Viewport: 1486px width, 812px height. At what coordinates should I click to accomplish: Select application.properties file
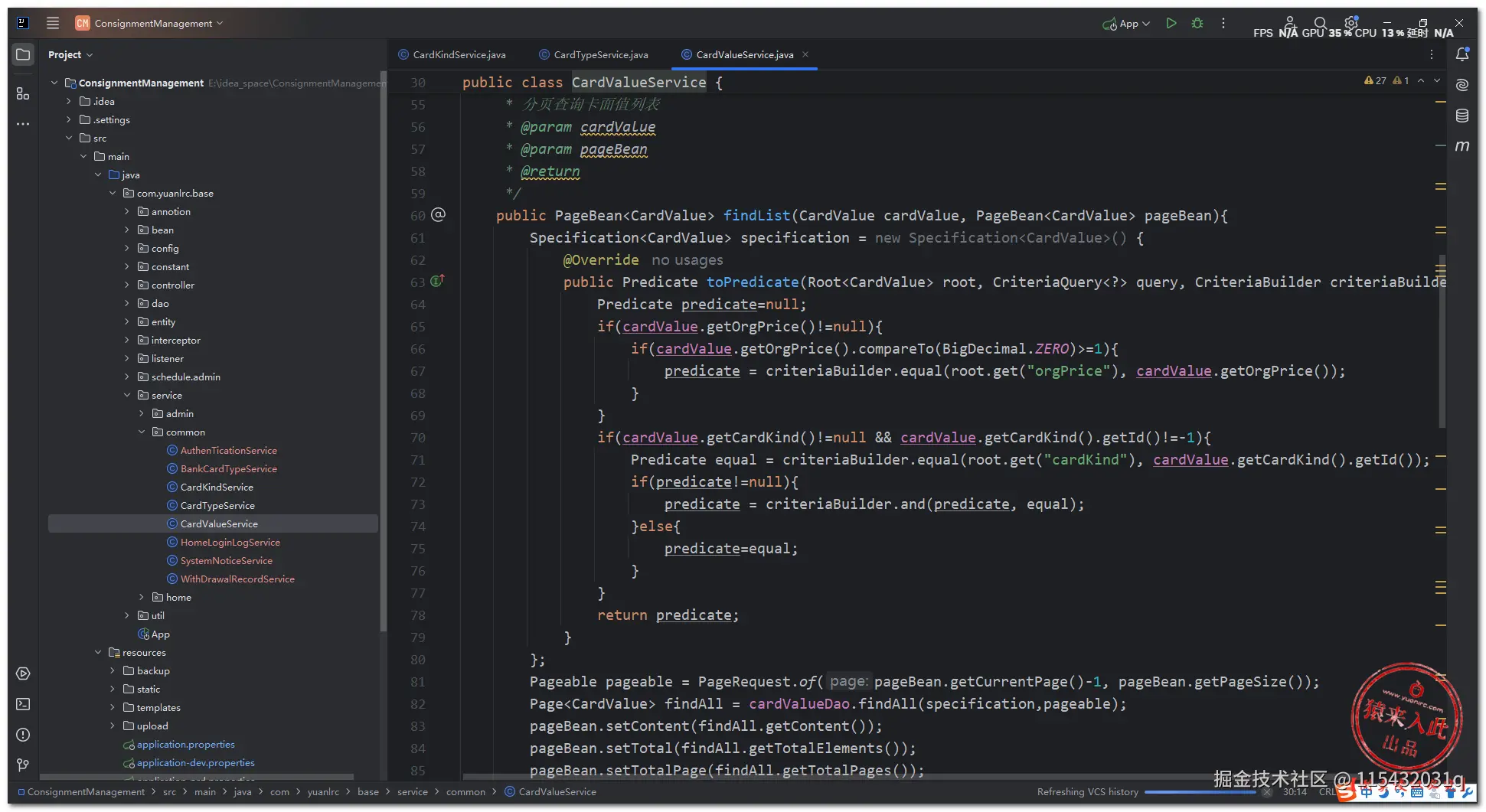coord(185,744)
